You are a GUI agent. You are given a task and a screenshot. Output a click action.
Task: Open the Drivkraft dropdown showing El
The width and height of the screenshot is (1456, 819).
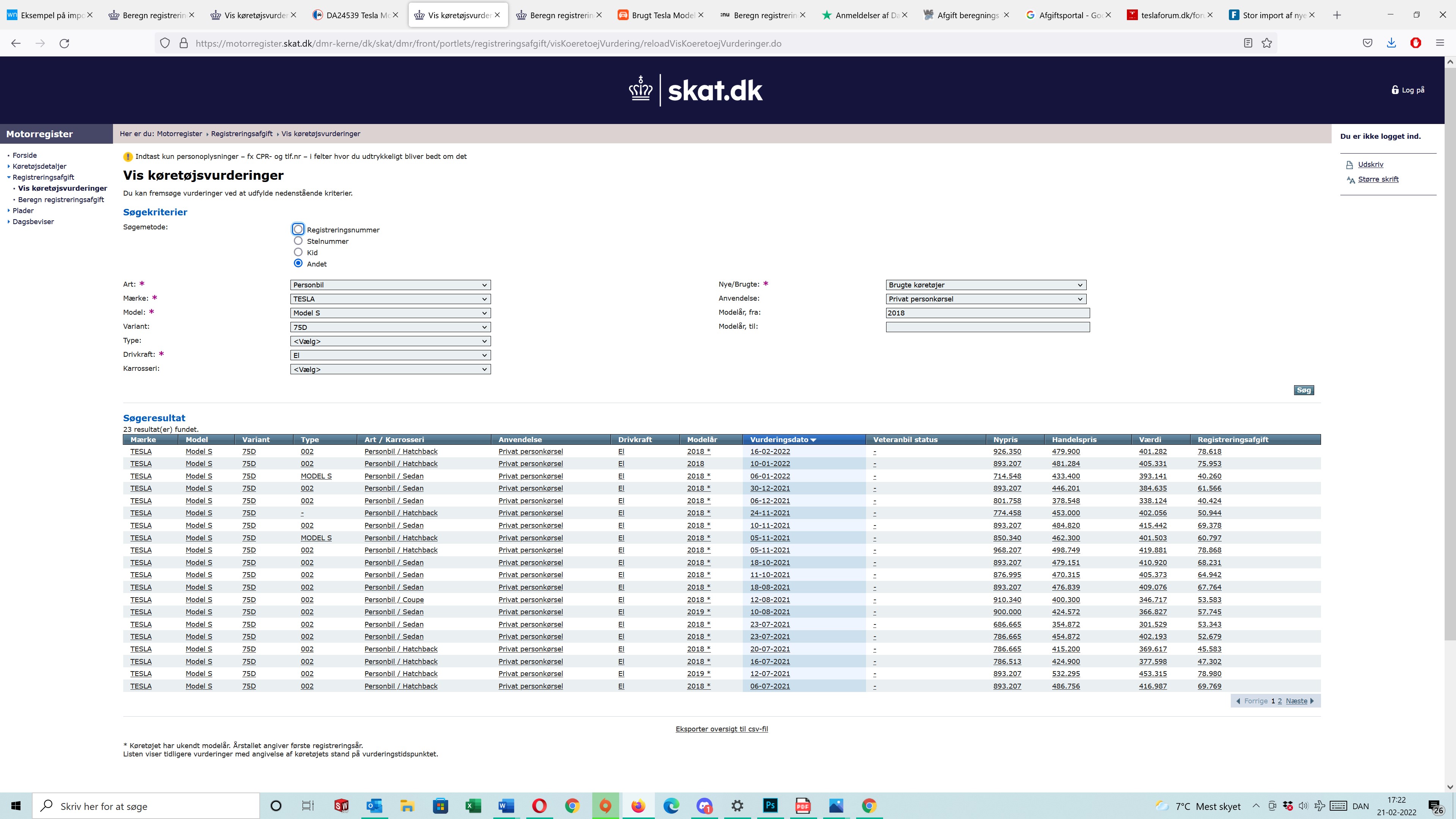pyautogui.click(x=391, y=356)
